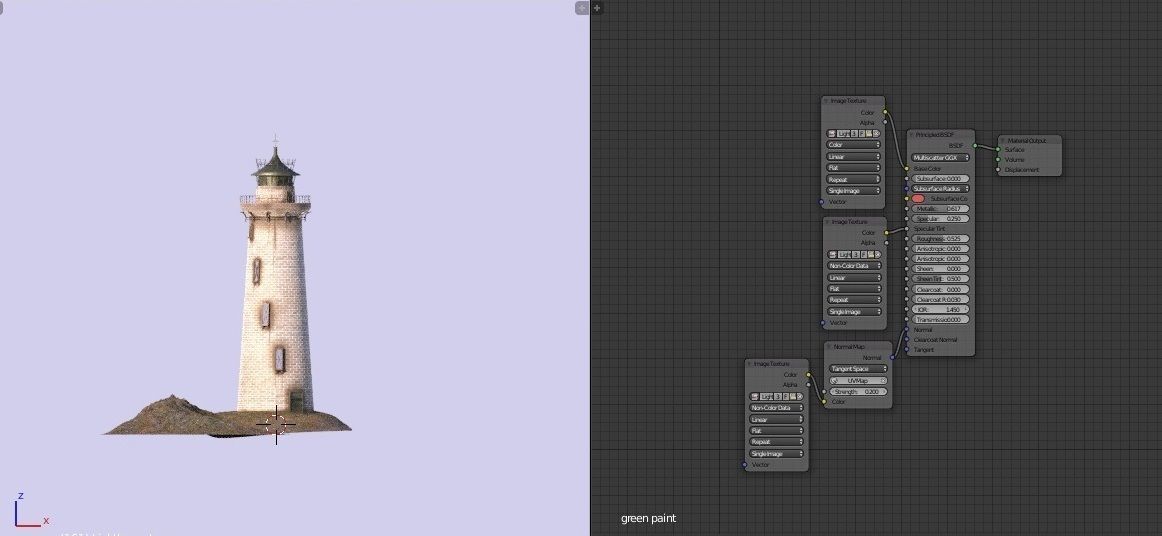
Task: Clear UVMap field with its X icon
Action: pos(883,380)
